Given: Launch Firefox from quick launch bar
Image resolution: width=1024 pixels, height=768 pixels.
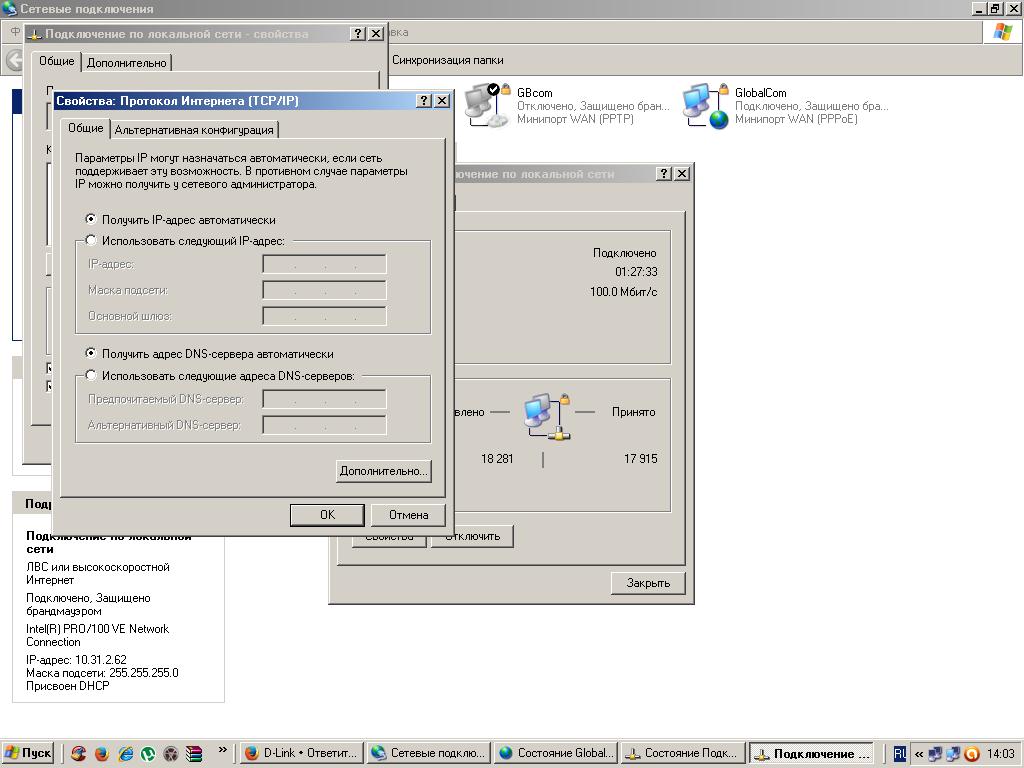Looking at the screenshot, I should tap(101, 754).
